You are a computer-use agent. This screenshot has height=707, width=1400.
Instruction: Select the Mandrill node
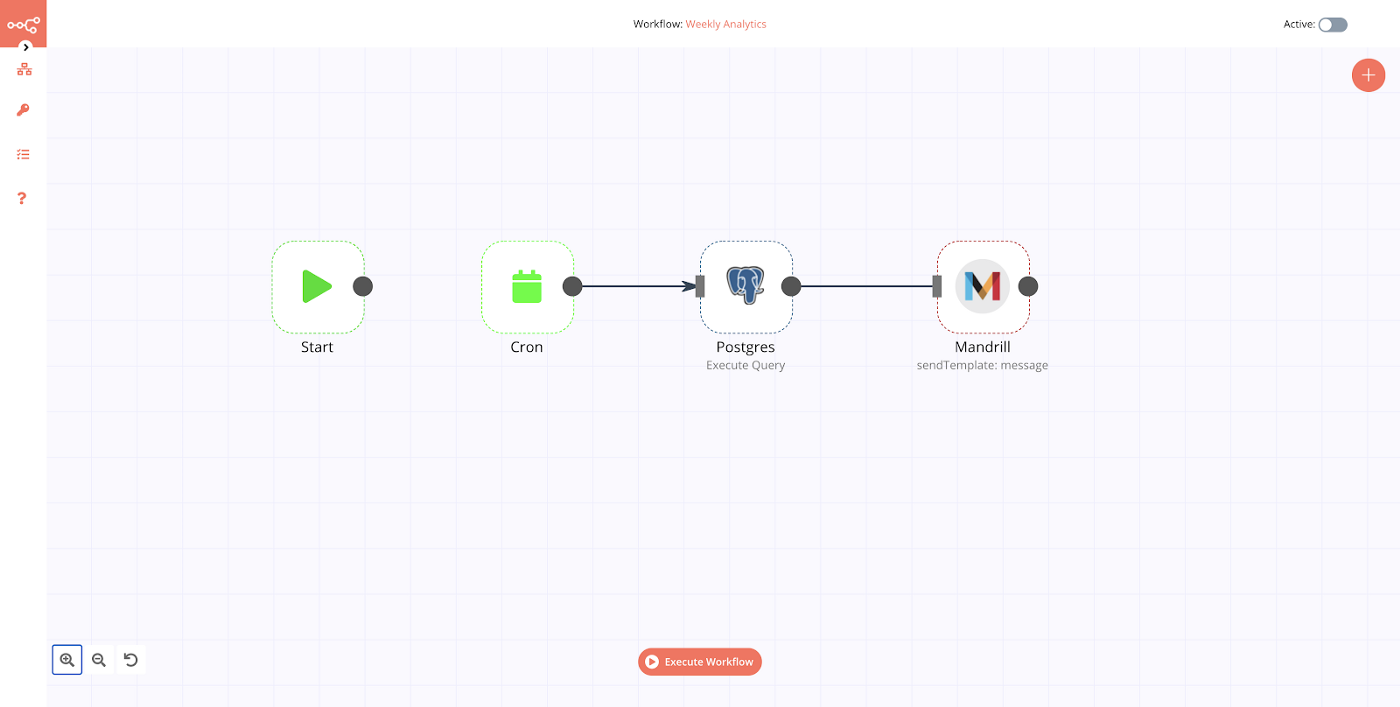983,287
